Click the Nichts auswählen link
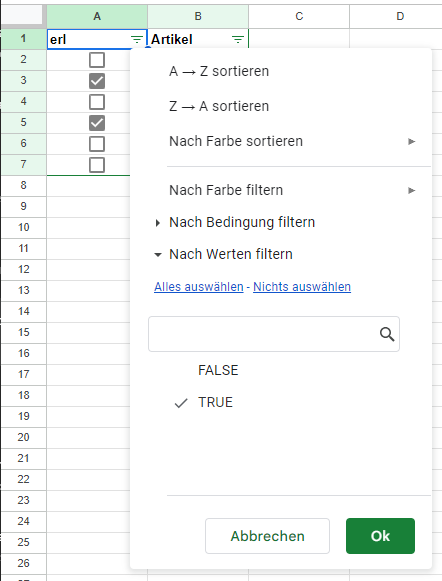Image resolution: width=442 pixels, height=581 pixels. 302,287
